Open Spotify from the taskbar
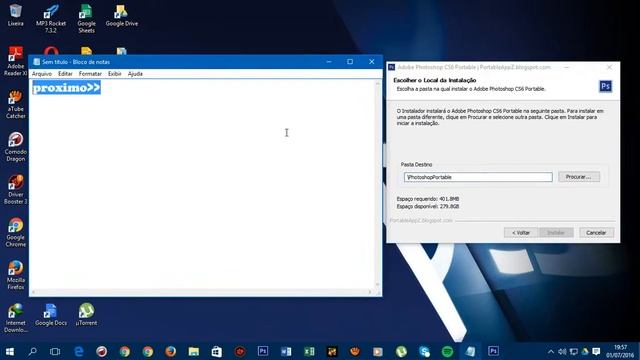The height and width of the screenshot is (360, 640). tap(447, 351)
